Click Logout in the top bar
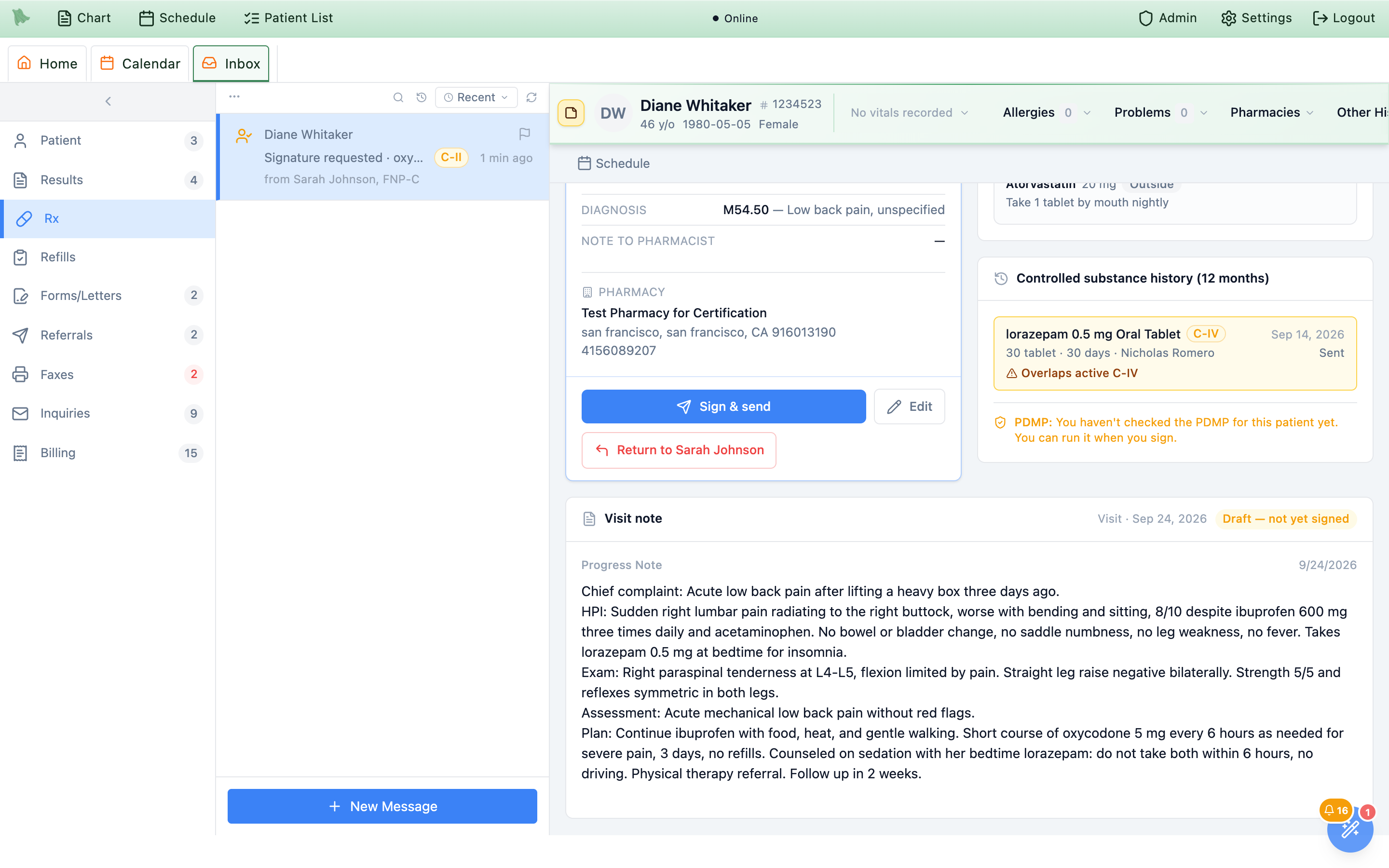The image size is (1389, 868). [1344, 18]
